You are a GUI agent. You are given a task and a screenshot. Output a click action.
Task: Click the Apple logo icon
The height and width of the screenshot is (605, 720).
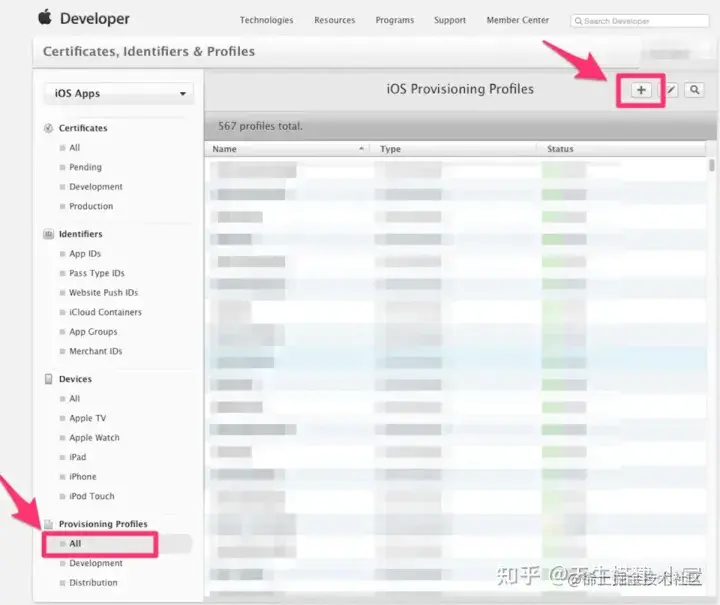(x=45, y=17)
